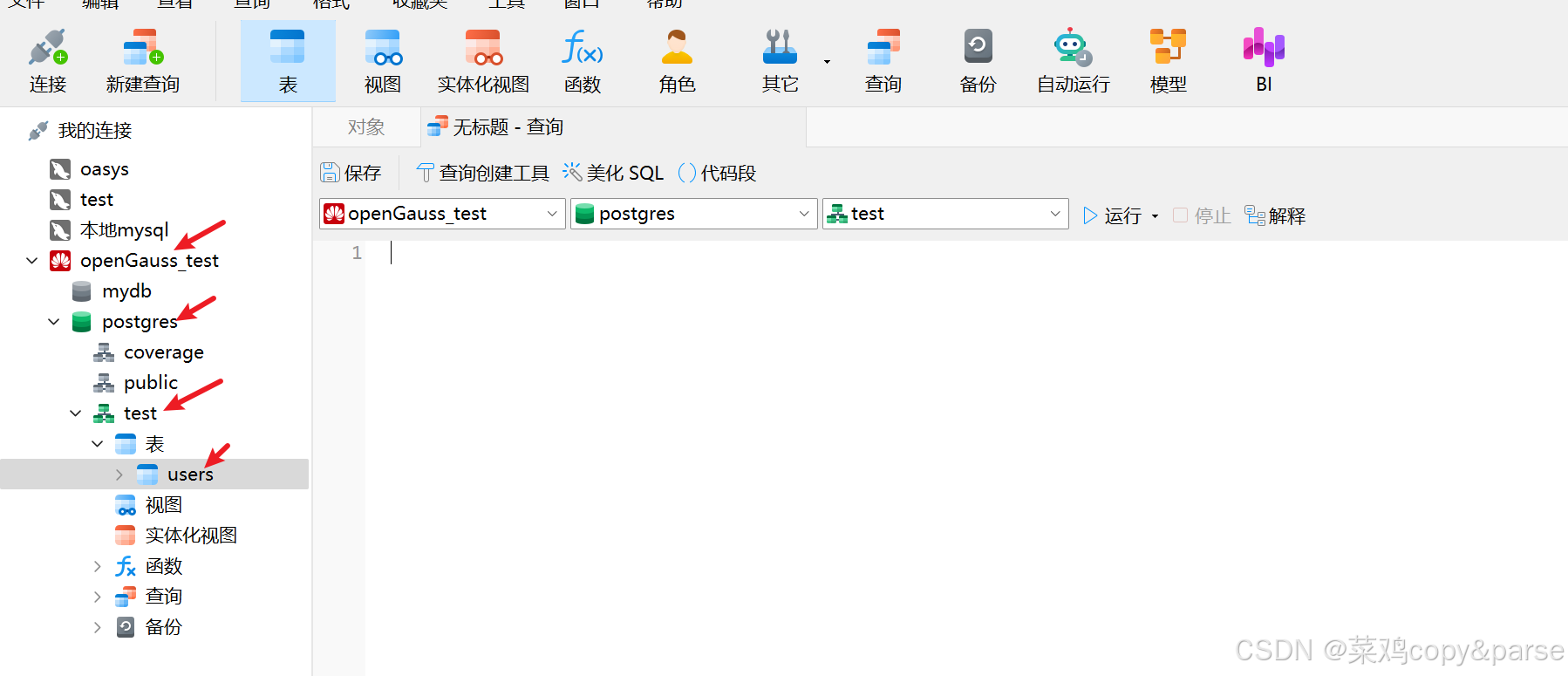Select the 表 tables folder in tree
The height and width of the screenshot is (676, 1568).
tap(154, 444)
